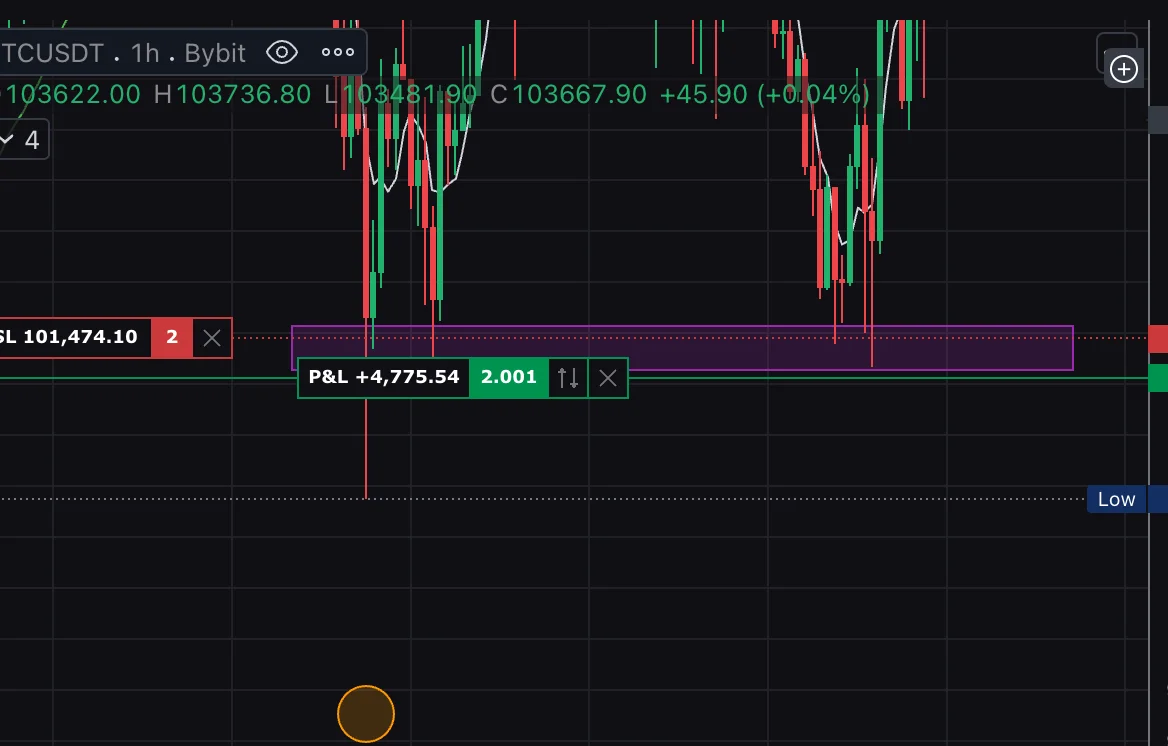Viewport: 1168px width, 746px height.
Task: Click the change value +45.90 (+0.04%)
Action: (x=764, y=95)
